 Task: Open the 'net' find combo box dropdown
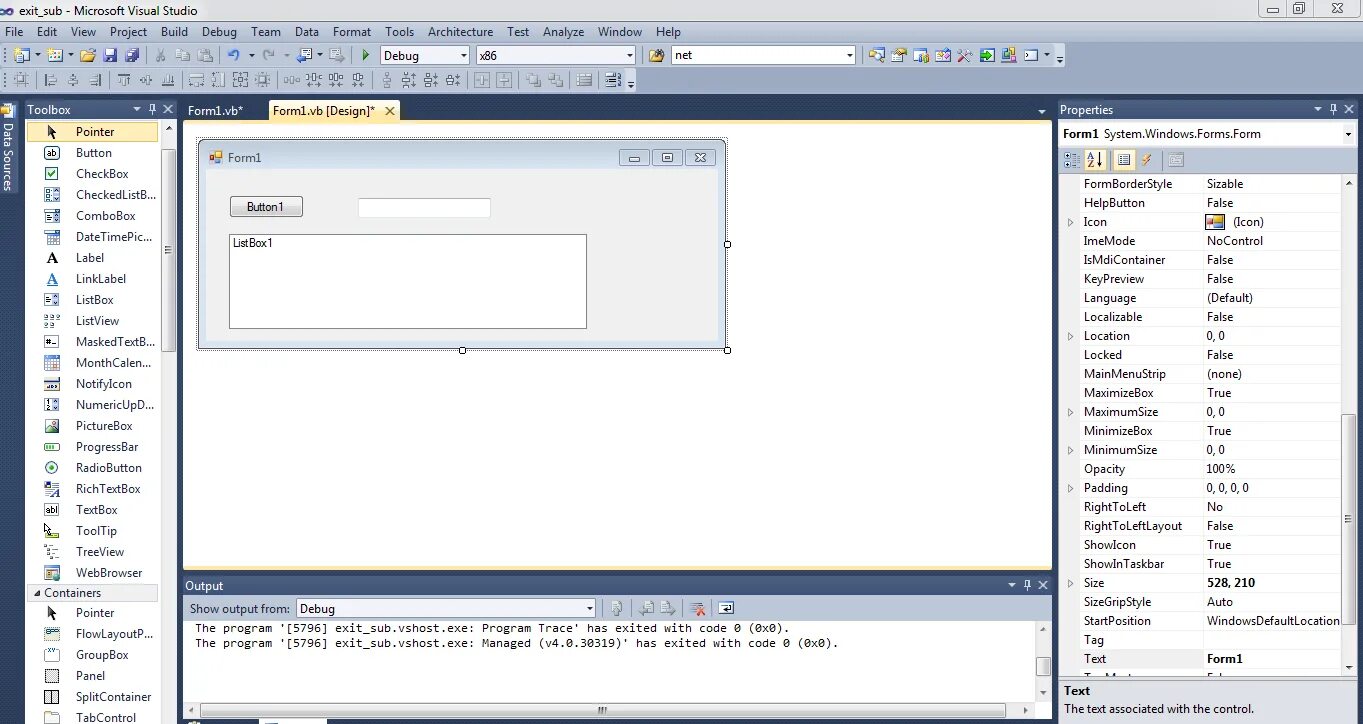click(849, 55)
